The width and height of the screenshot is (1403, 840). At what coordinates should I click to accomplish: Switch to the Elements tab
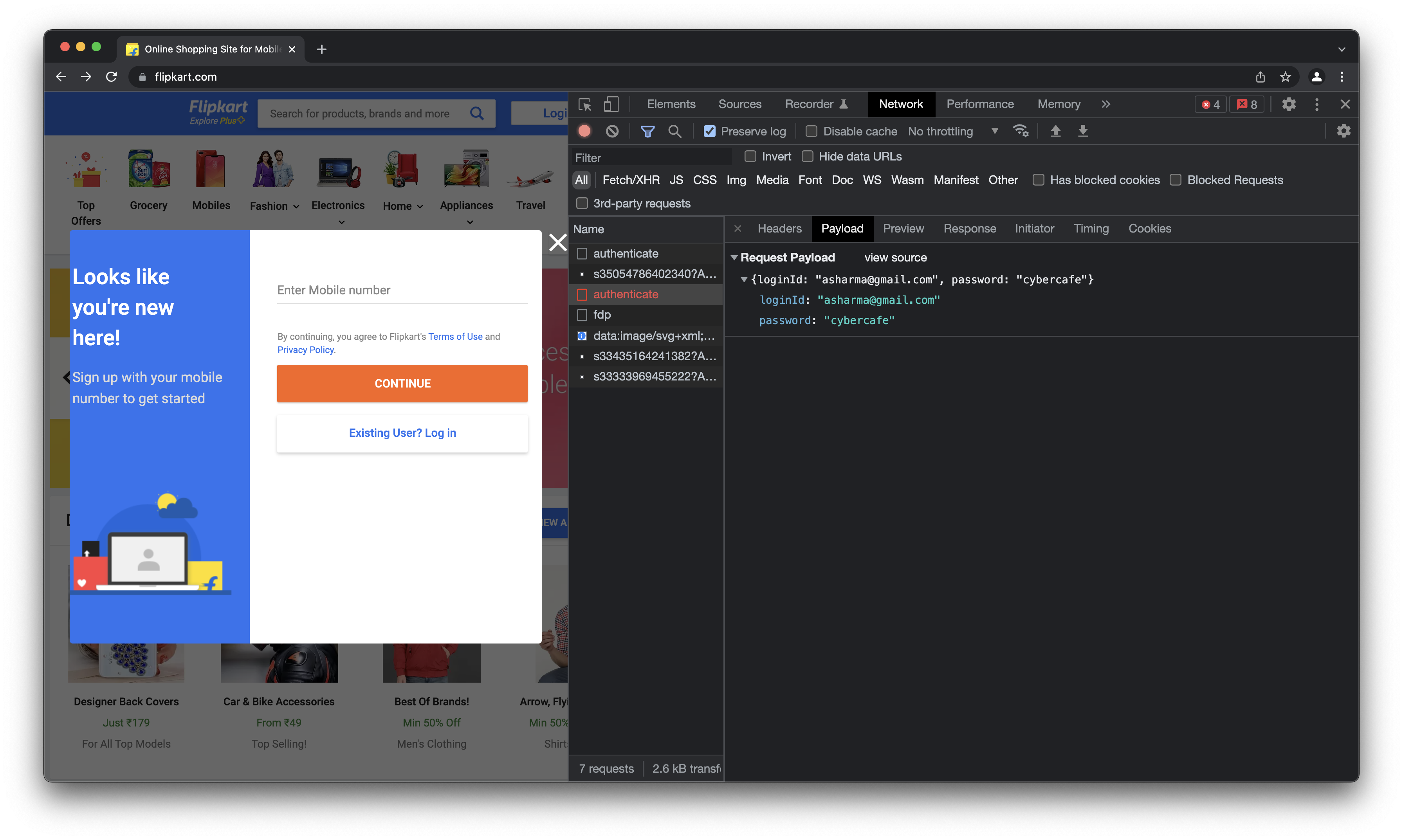(x=671, y=104)
